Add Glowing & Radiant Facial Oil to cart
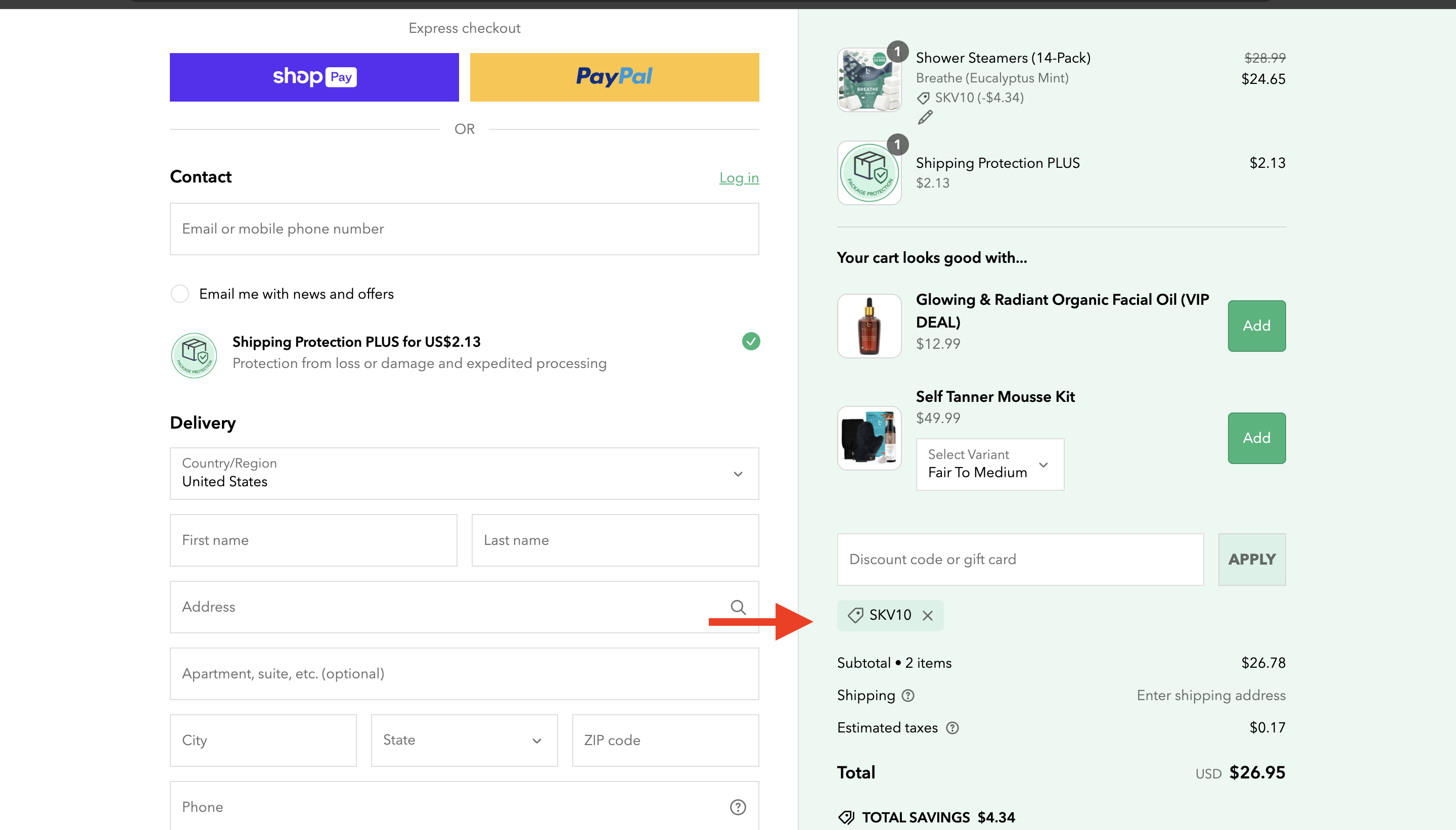1456x830 pixels. (x=1256, y=326)
